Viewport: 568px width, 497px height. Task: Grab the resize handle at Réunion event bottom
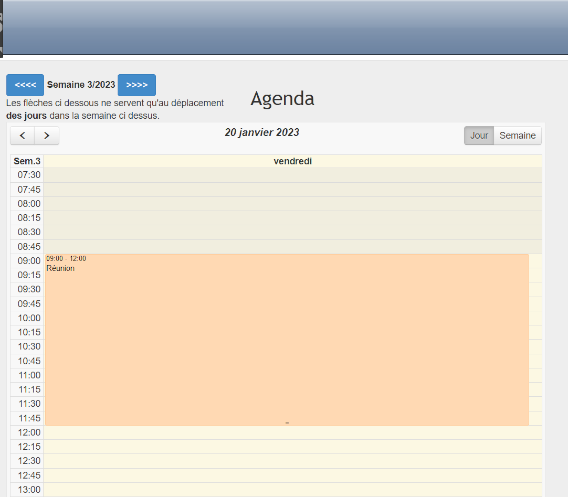click(287, 423)
